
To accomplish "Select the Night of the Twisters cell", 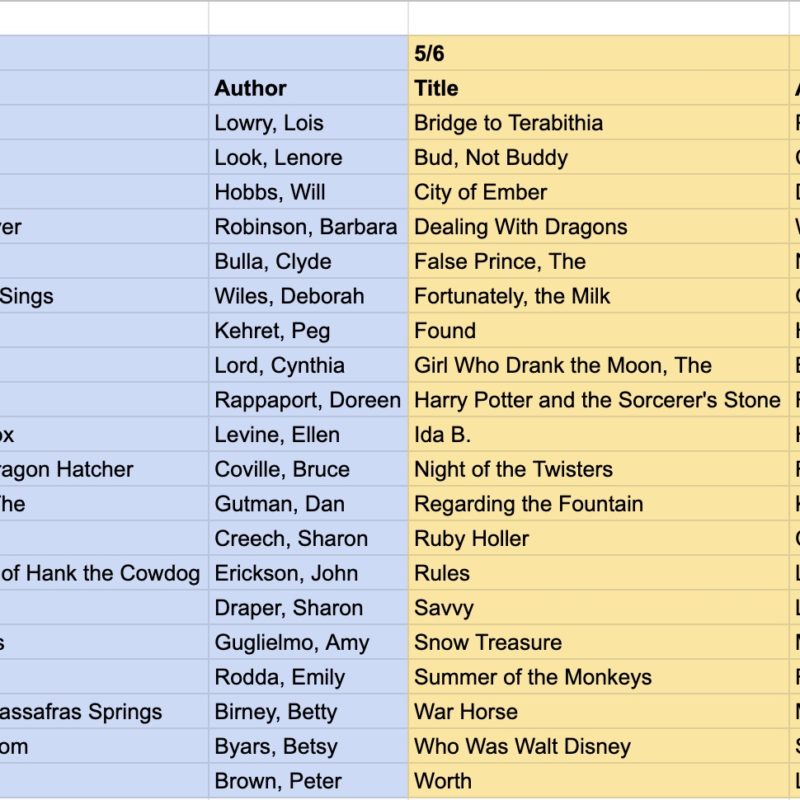I will (x=598, y=469).
